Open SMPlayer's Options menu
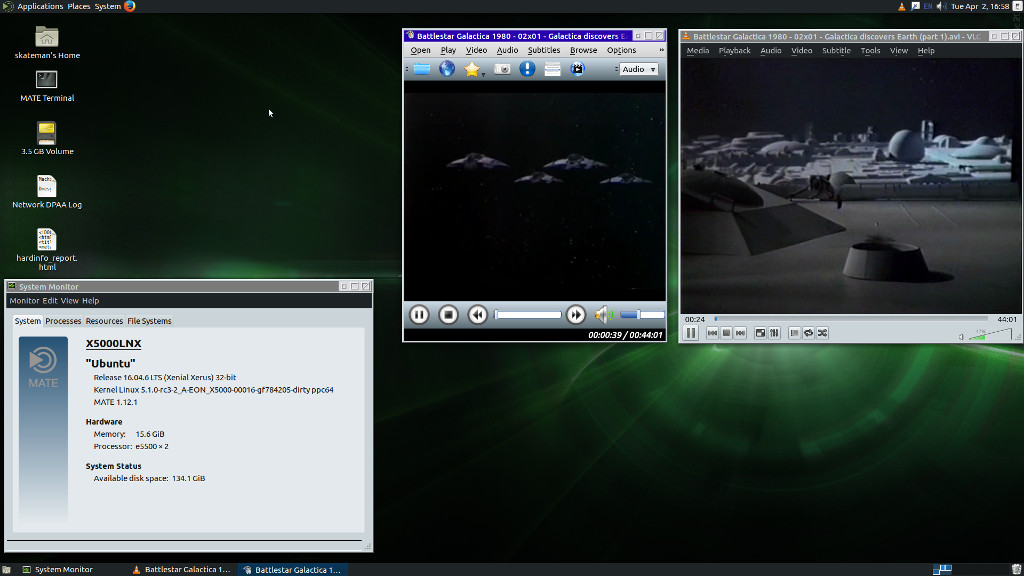 [x=621, y=50]
